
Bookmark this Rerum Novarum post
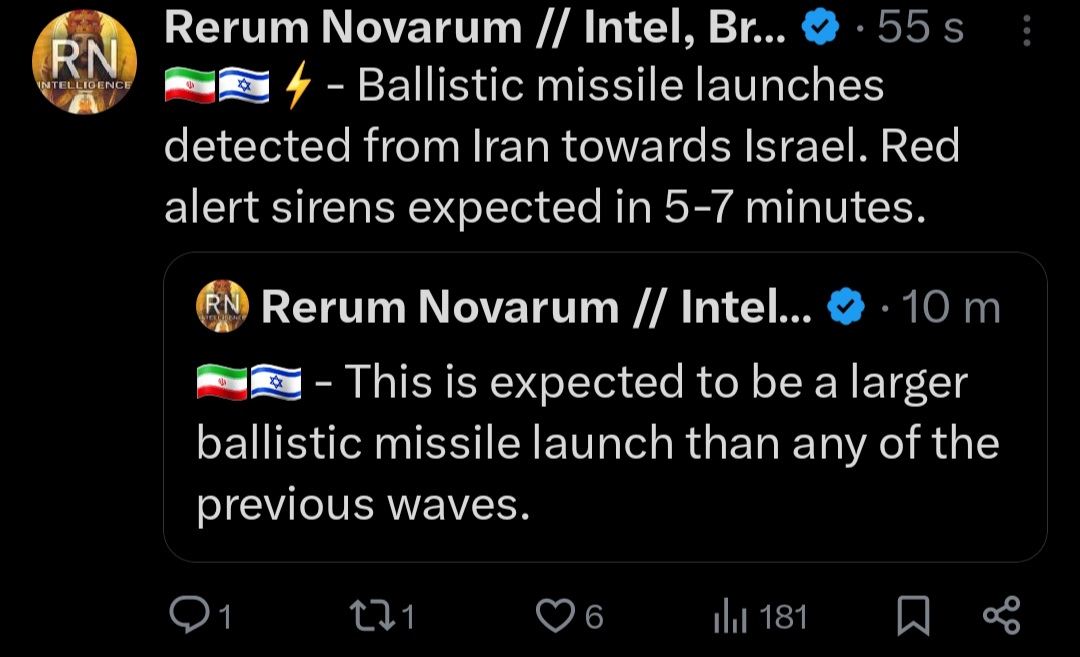(x=913, y=615)
